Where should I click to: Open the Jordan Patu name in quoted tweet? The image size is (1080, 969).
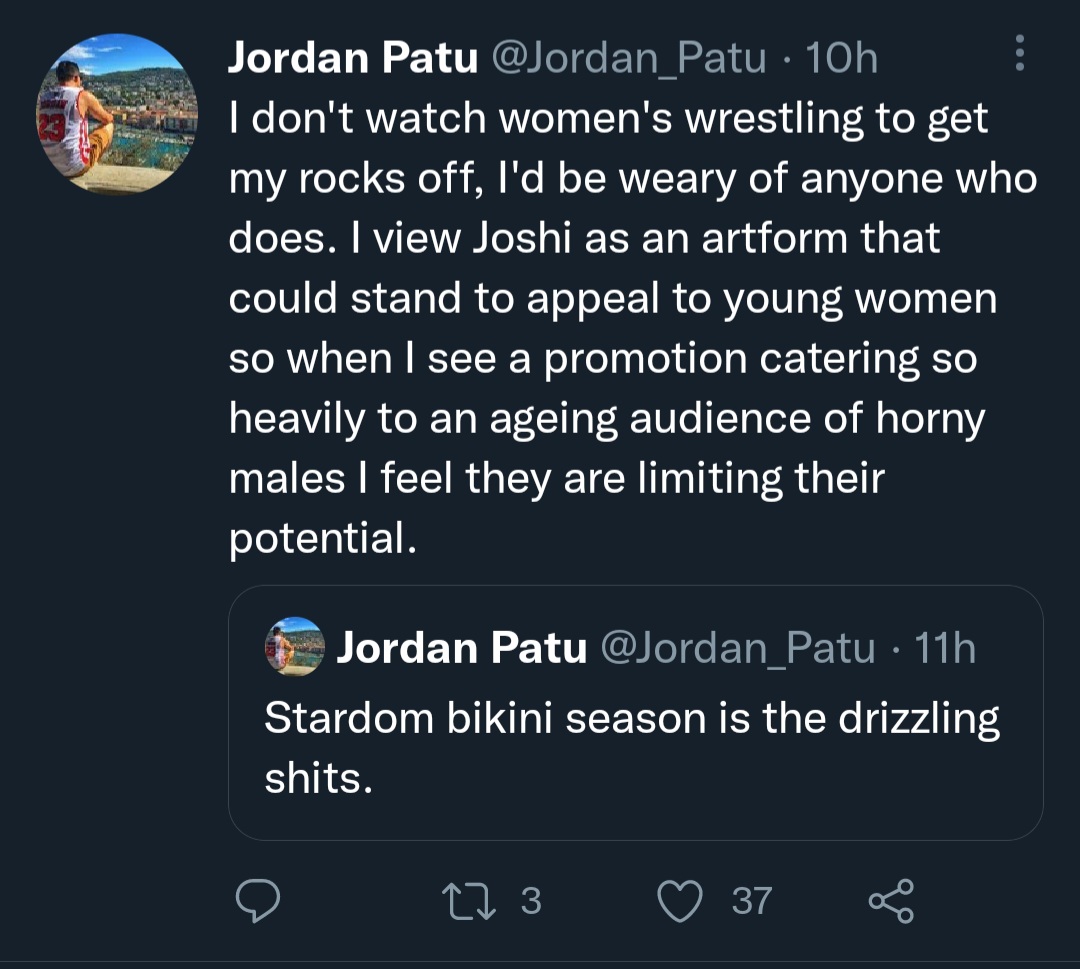[461, 647]
